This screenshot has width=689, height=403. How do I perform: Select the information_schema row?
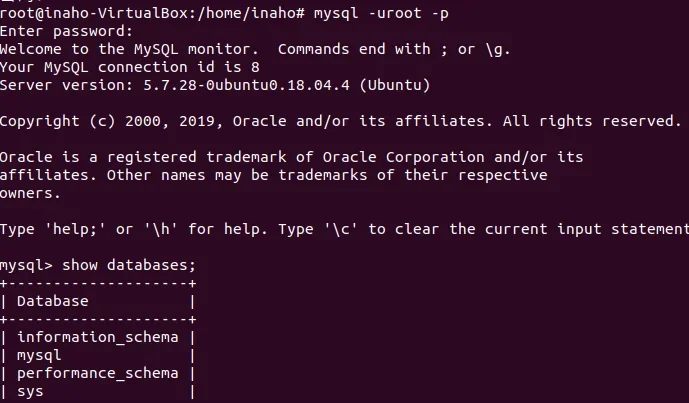pos(97,337)
